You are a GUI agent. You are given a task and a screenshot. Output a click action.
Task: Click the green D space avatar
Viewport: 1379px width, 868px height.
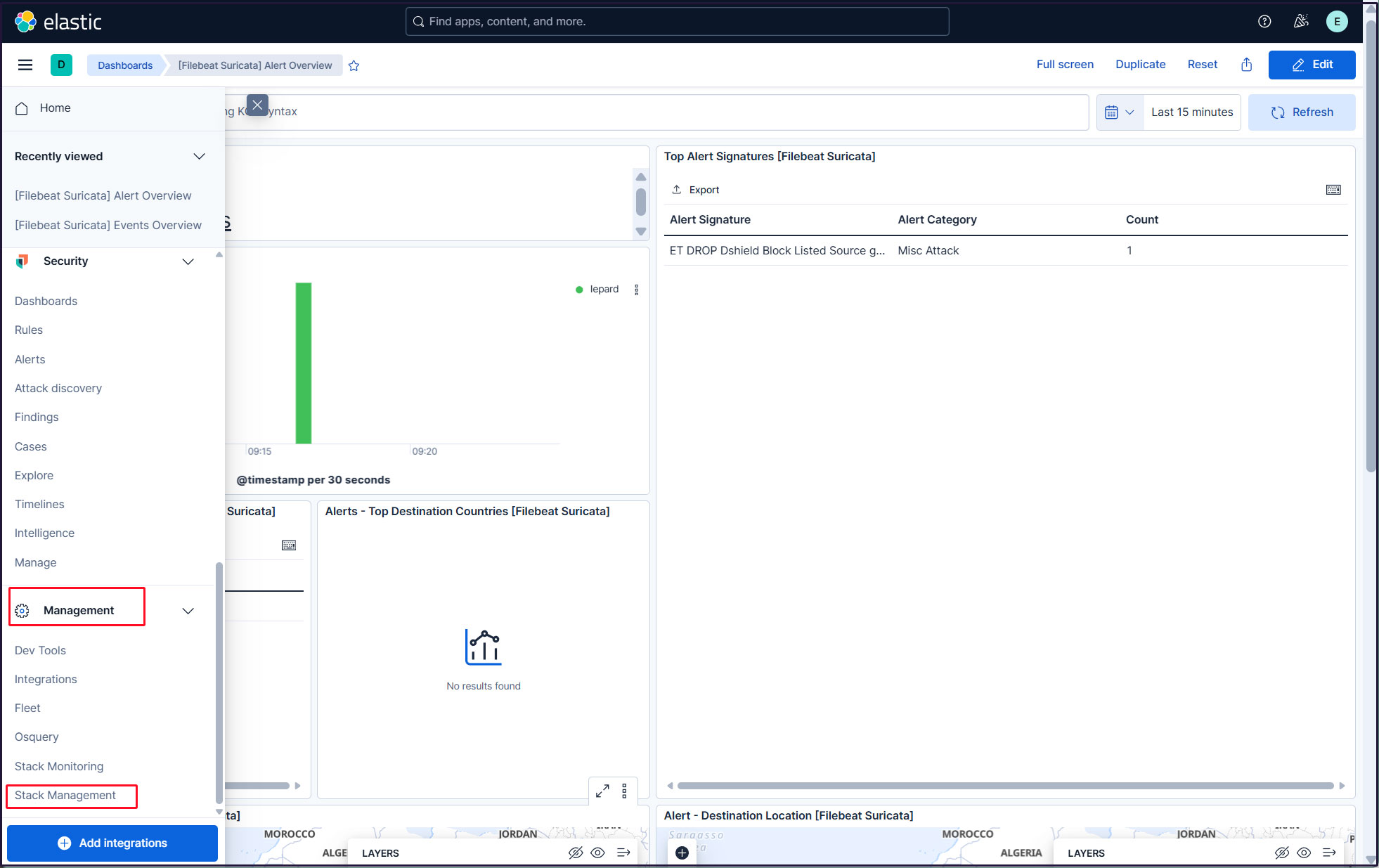61,65
